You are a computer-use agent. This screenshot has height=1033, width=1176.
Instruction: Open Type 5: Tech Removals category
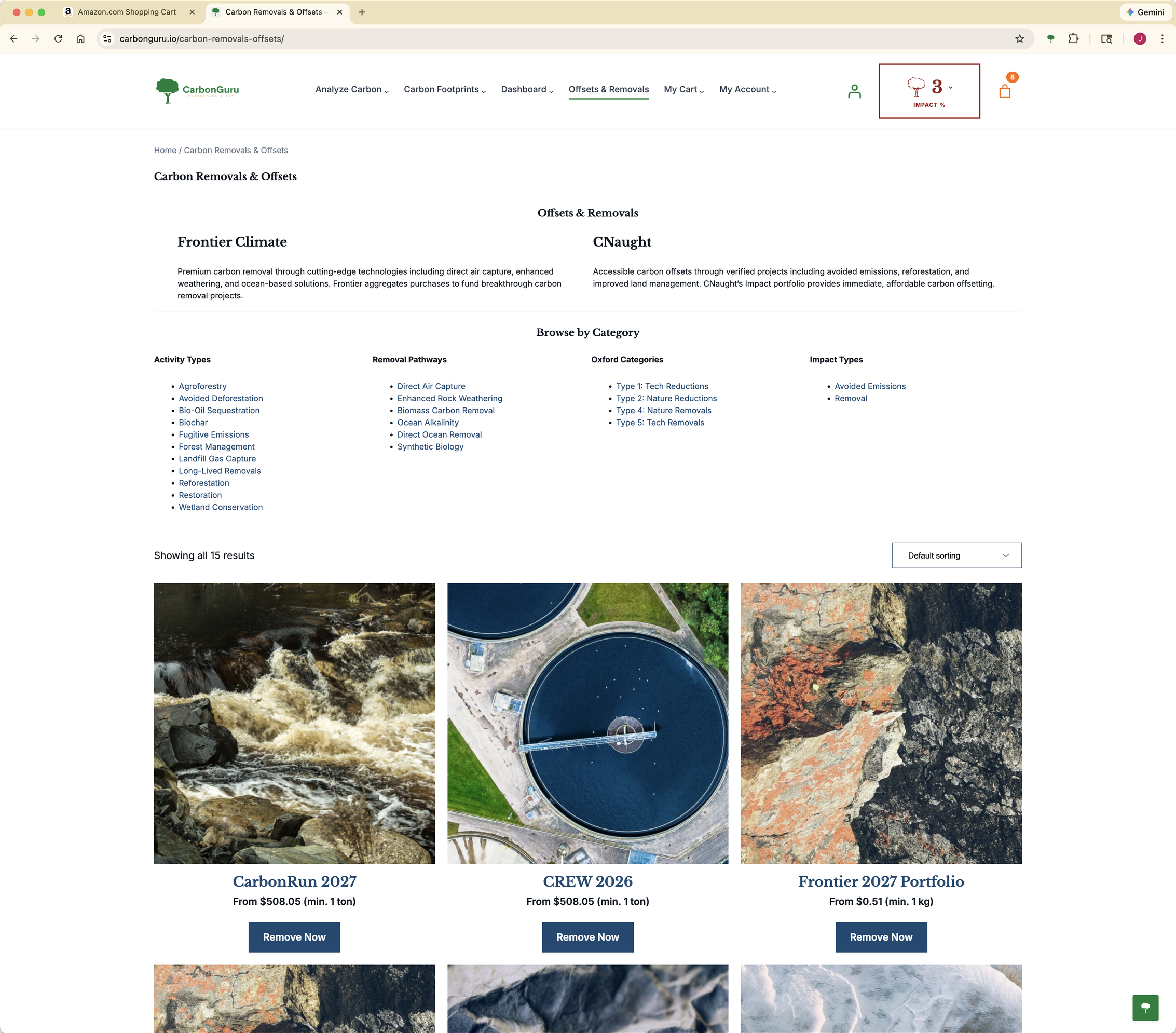[x=661, y=423]
